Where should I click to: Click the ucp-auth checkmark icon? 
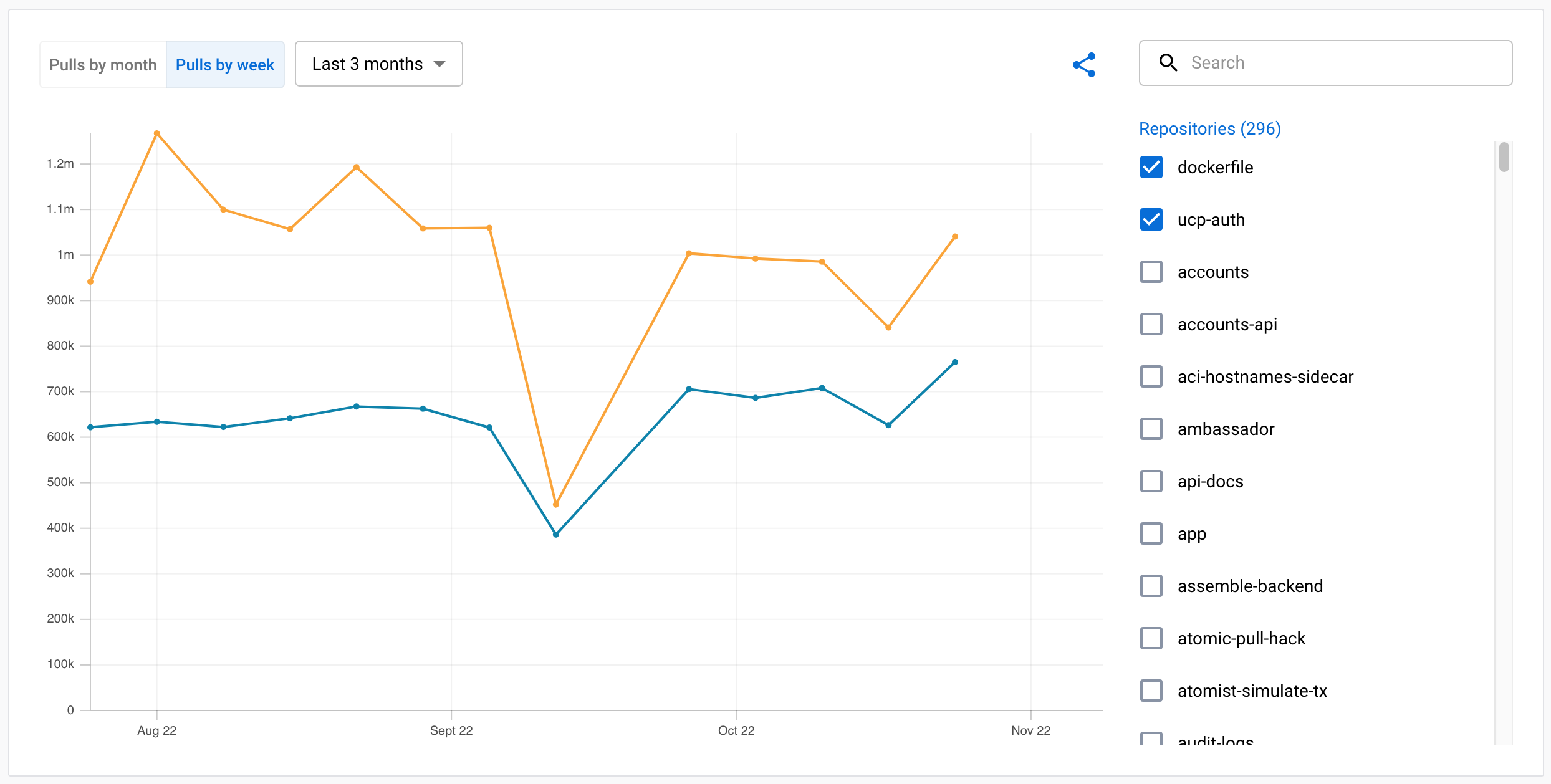coord(1151,219)
